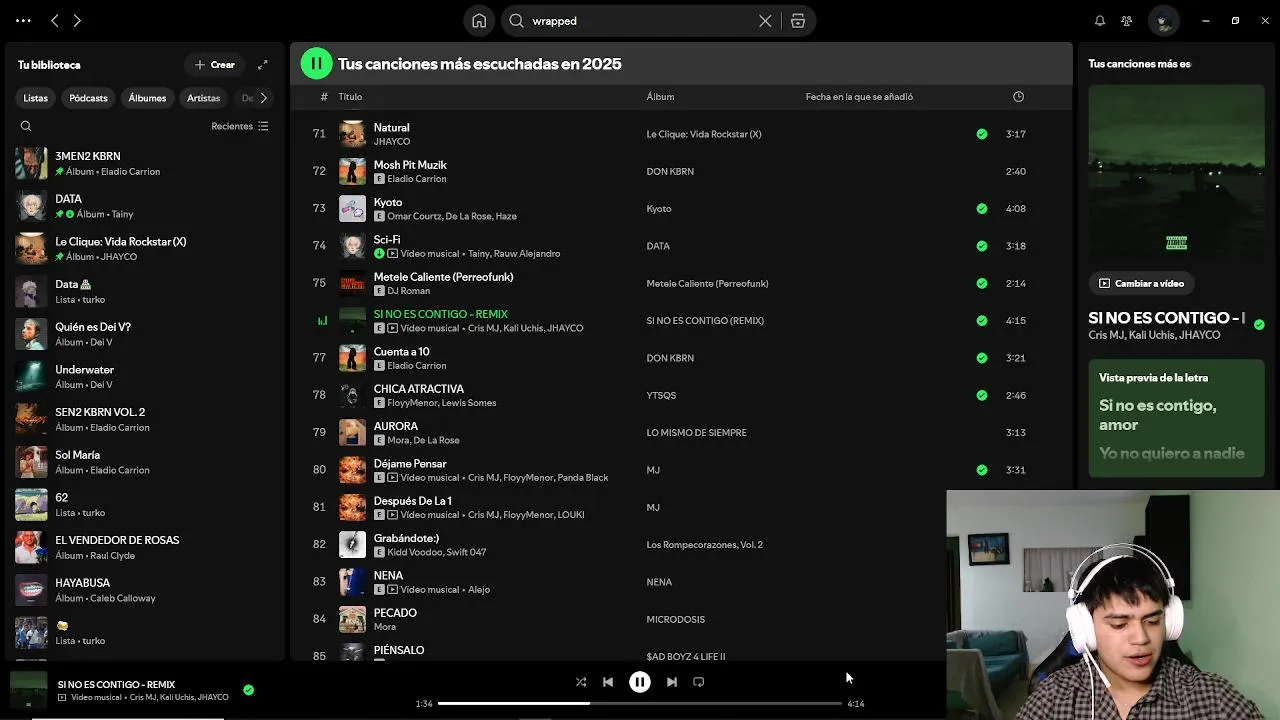Screen dimensions: 1280x720
Task: Open album link Los Rompecorazones, Vol. 2
Action: 704,545
